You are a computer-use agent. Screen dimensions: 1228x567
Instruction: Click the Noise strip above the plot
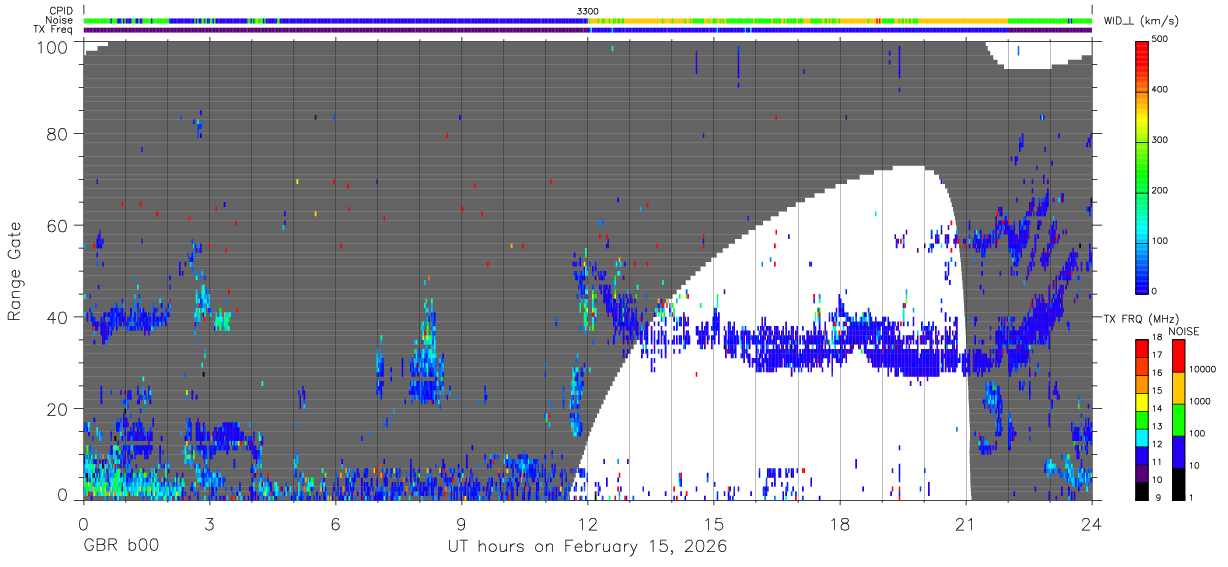[588, 20]
